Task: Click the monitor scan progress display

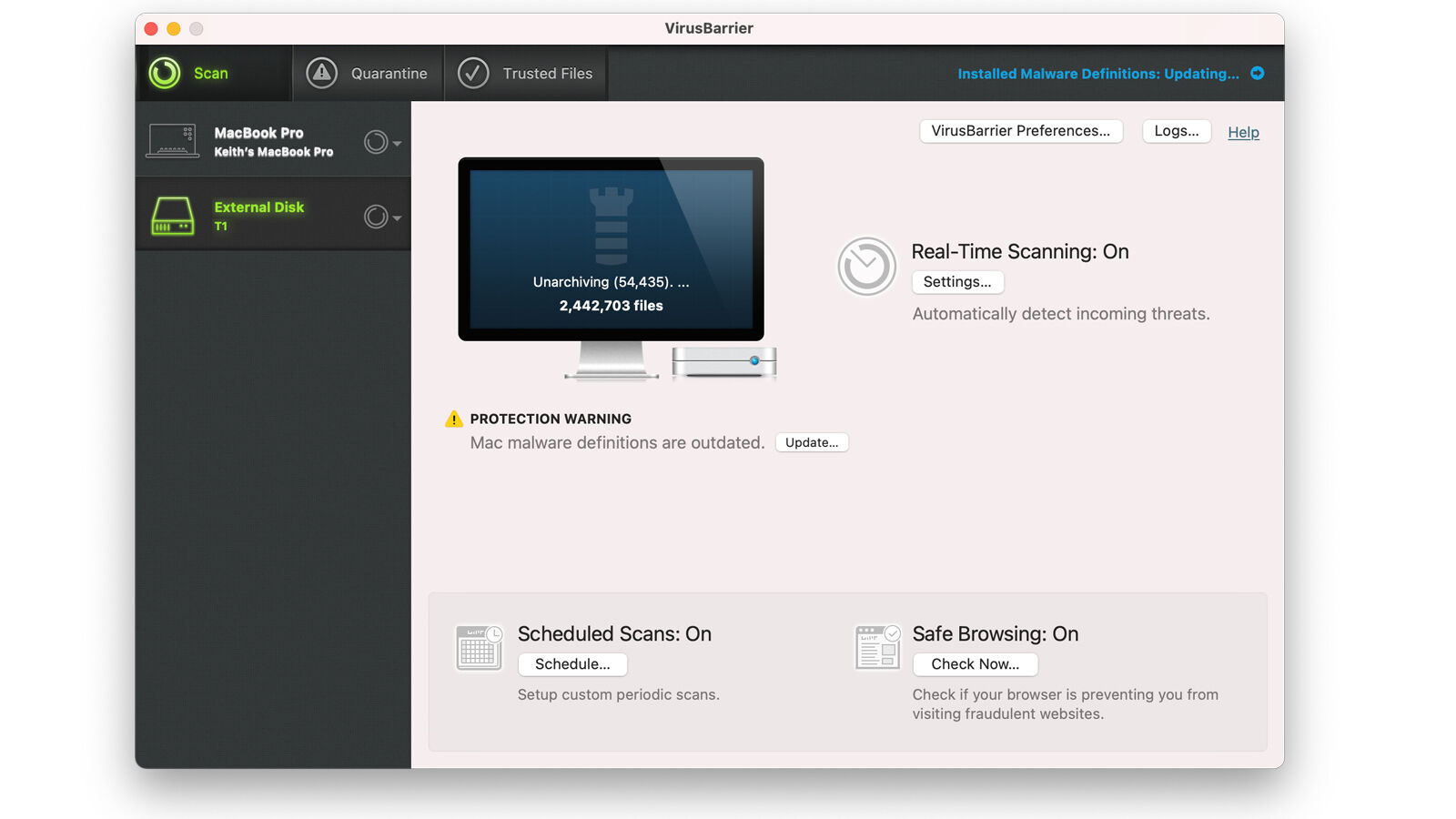Action: (611, 249)
